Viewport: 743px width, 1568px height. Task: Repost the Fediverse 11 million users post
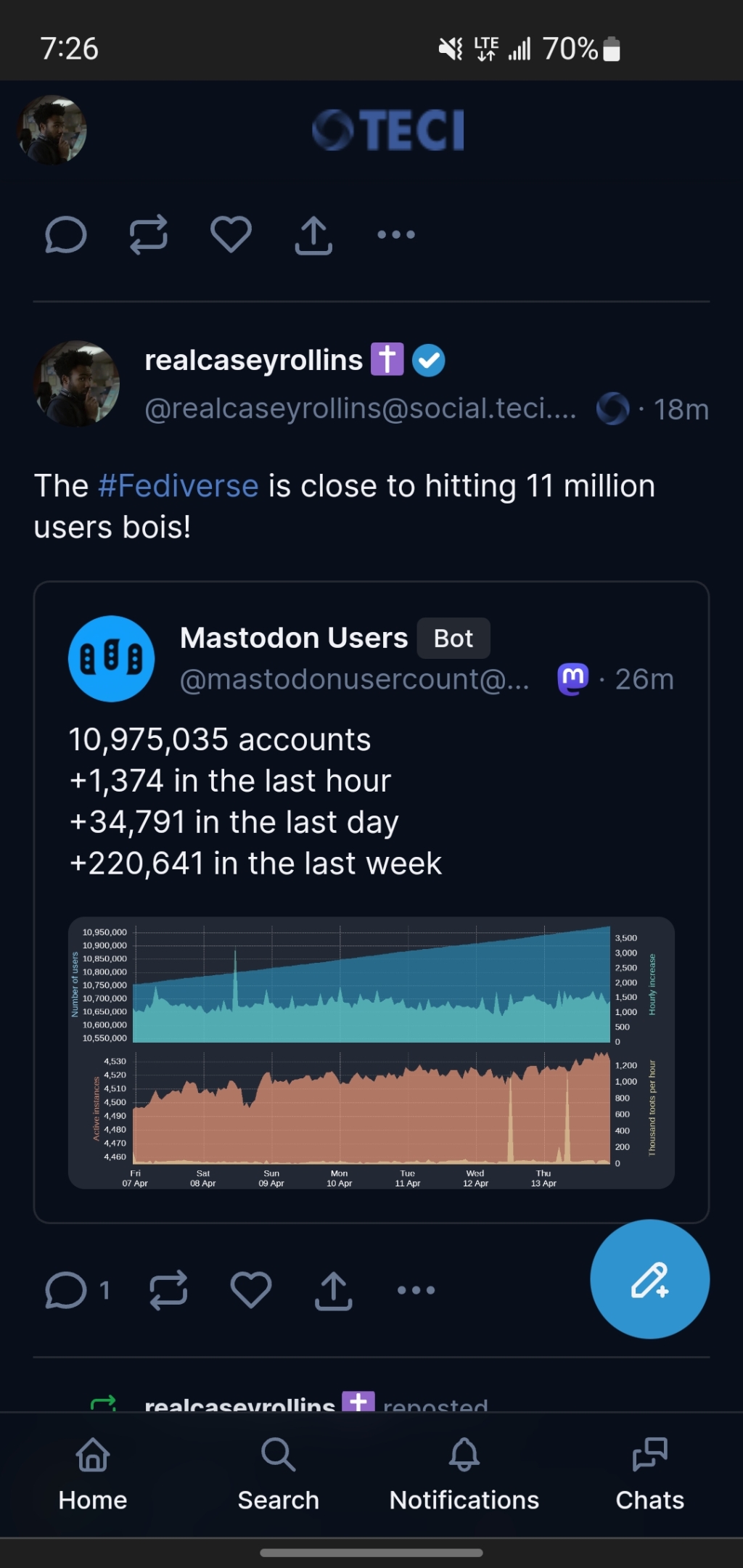point(168,1290)
